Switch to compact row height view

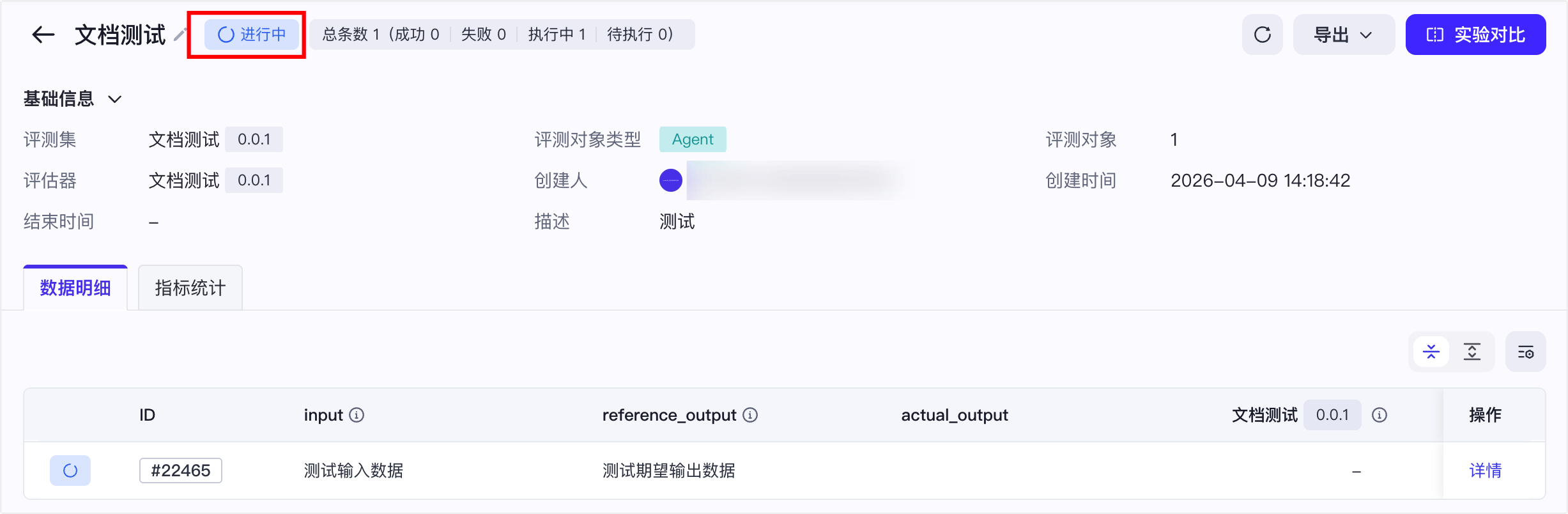point(1431,352)
